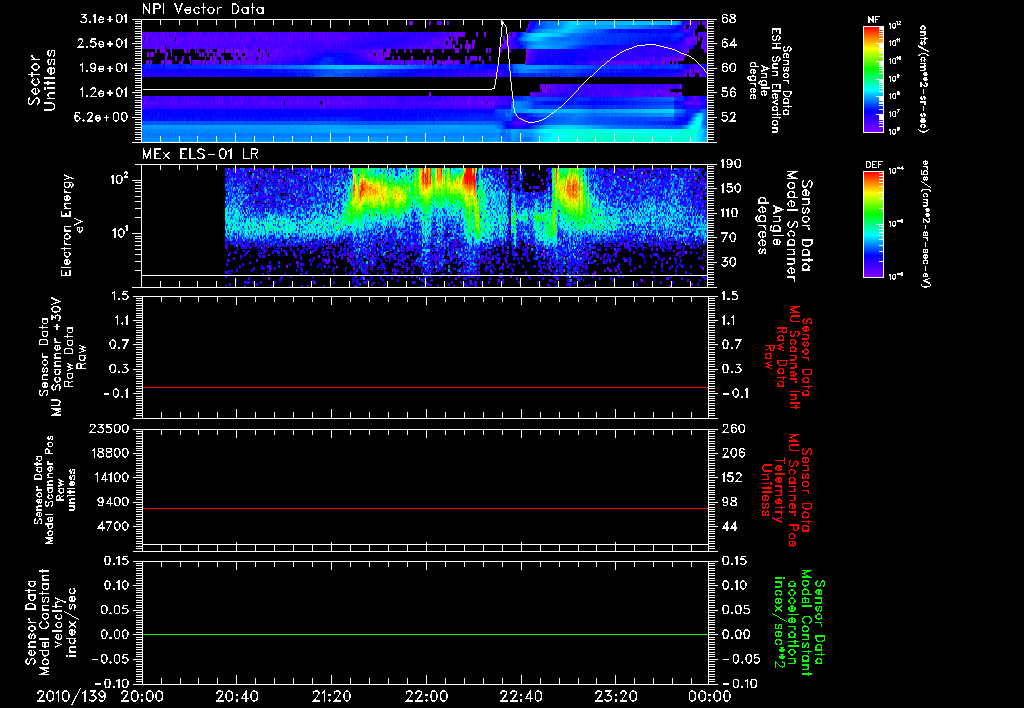Click the "190" scanner angle tick value
Viewport: 1024px width, 708px height.
(x=733, y=164)
